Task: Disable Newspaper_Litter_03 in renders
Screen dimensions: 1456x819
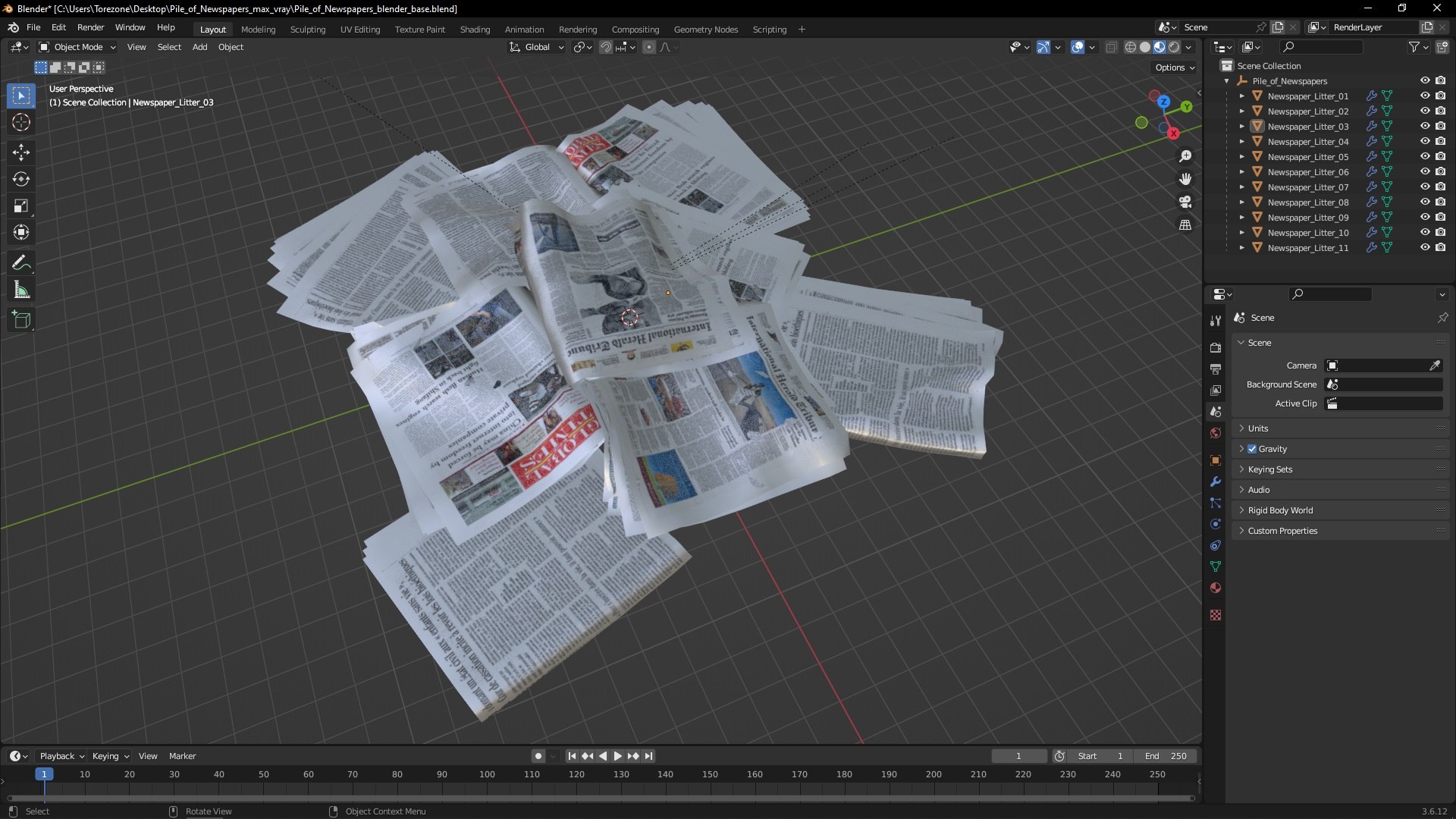Action: (1441, 127)
